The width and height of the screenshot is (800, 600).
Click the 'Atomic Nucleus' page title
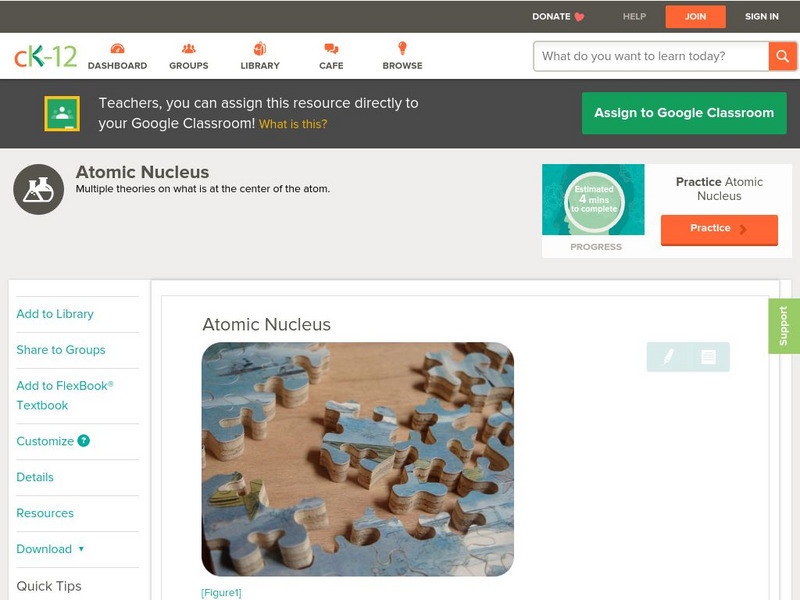142,172
